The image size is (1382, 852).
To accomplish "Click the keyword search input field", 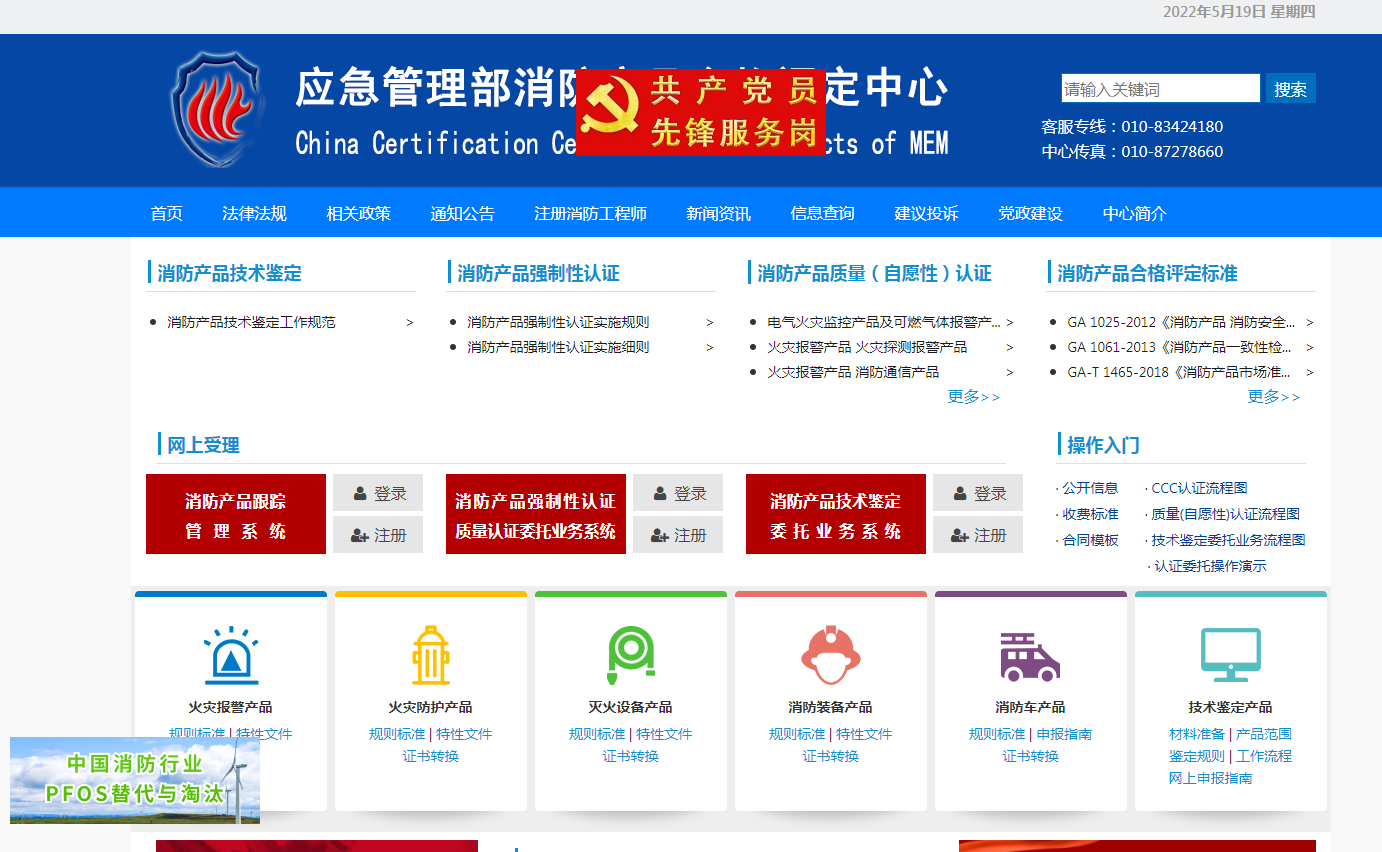I will (1161, 88).
